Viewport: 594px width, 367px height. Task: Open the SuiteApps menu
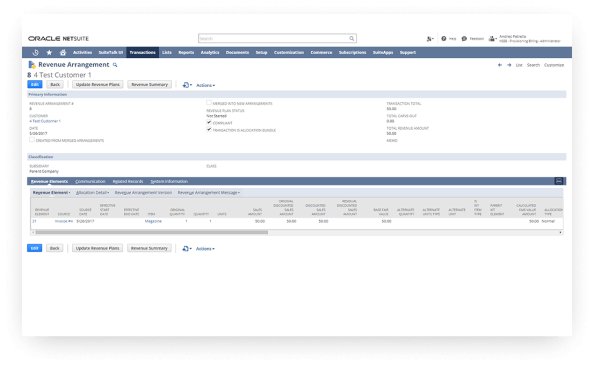[x=383, y=53]
